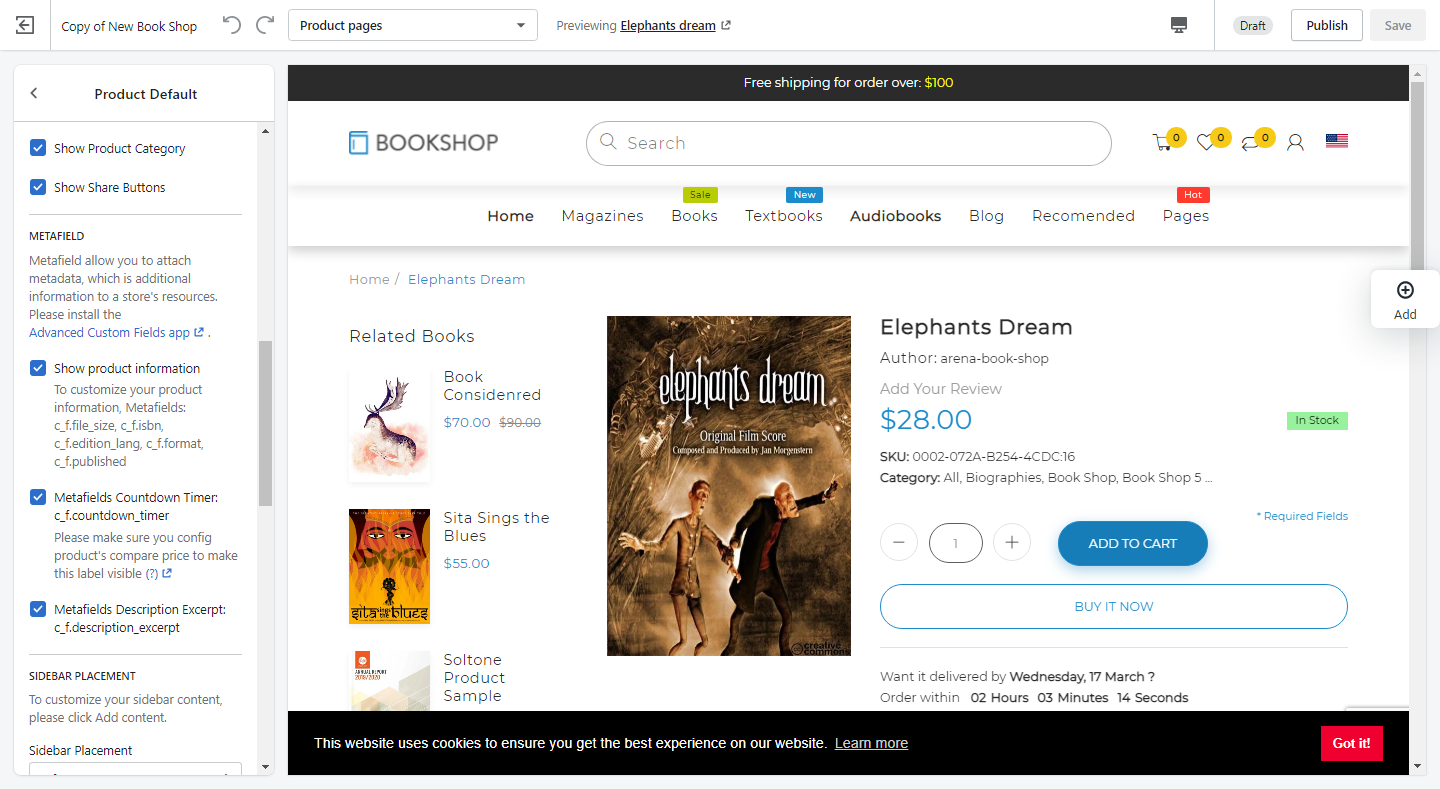The width and height of the screenshot is (1440, 789).
Task: Click the Publish button
Action: (x=1327, y=25)
